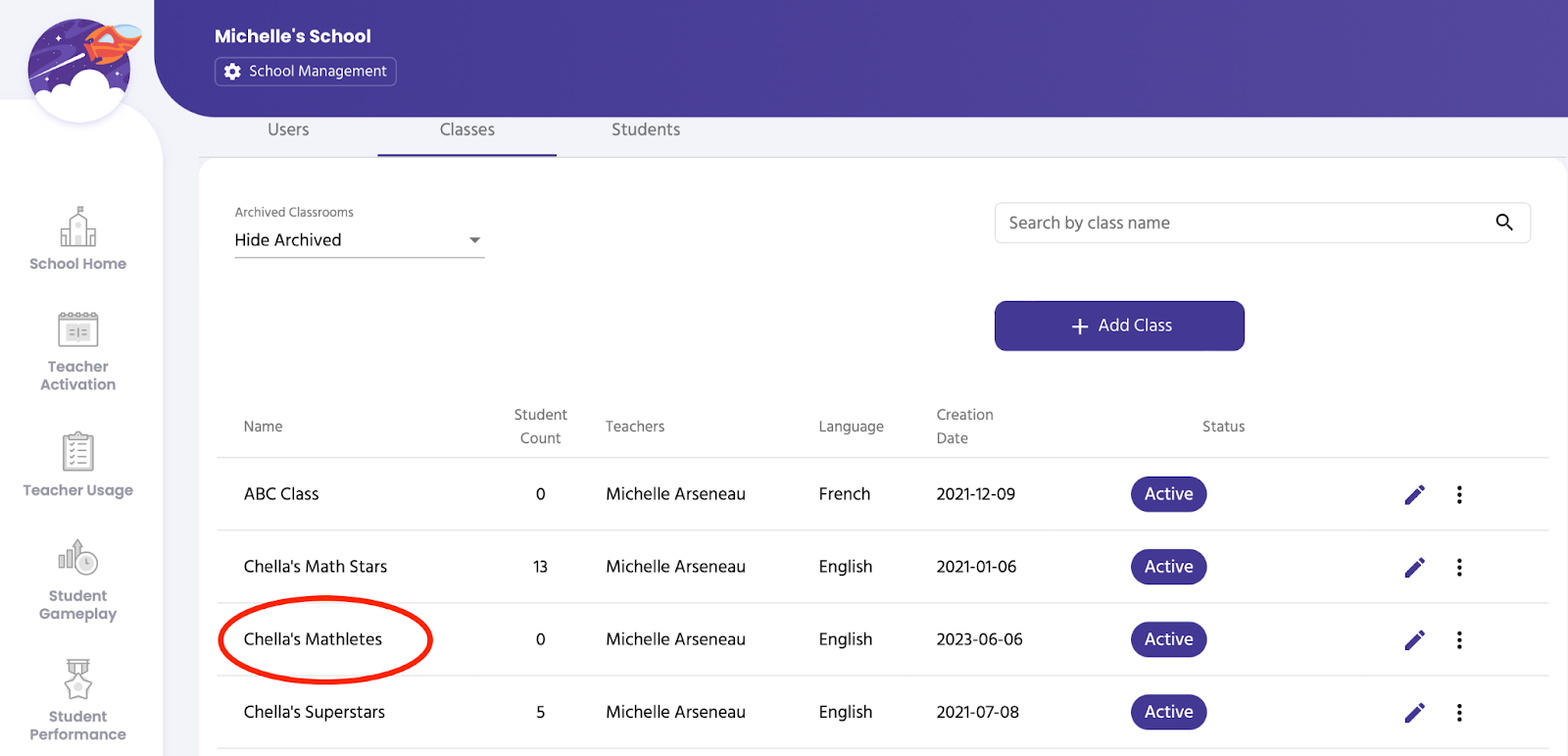Viewport: 1568px width, 756px height.
Task: Open Student Gameplay section
Action: click(77, 580)
